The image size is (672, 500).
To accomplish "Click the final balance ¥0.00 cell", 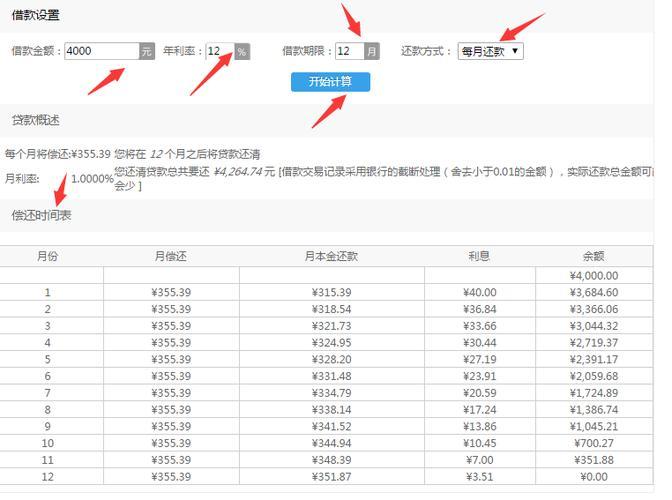I will [x=594, y=476].
